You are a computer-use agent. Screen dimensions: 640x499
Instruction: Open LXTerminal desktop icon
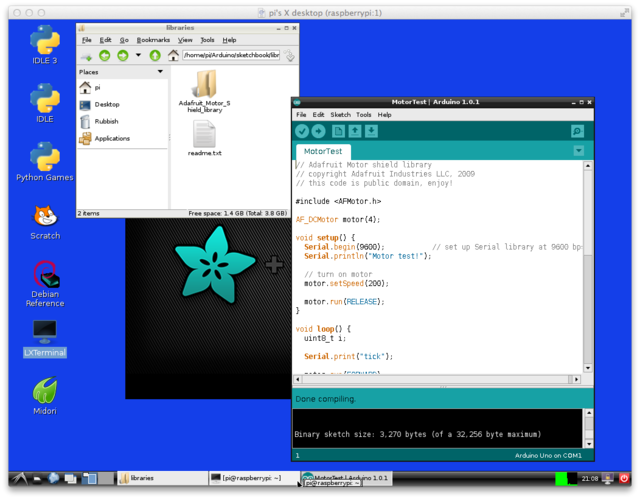pyautogui.click(x=44, y=335)
